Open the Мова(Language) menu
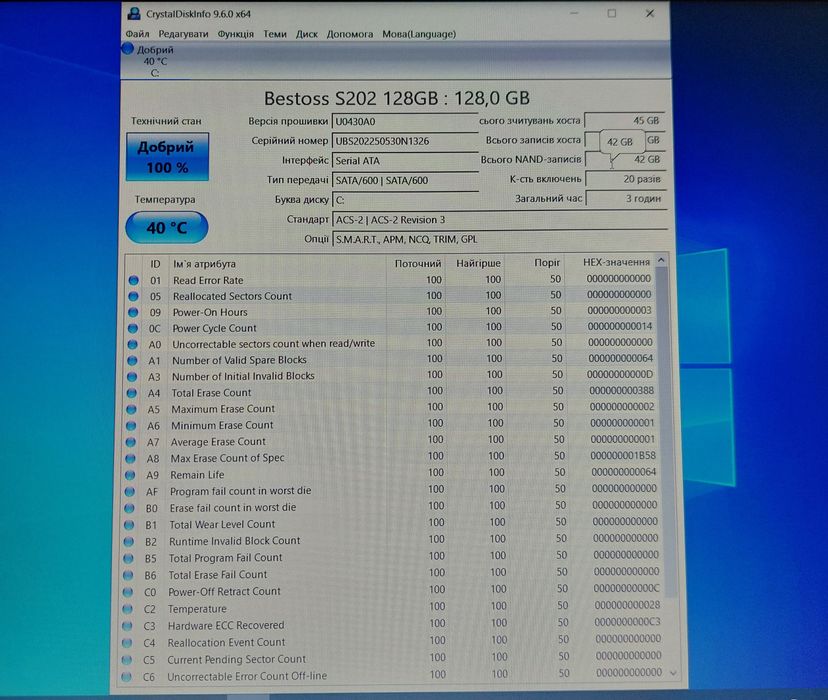The height and width of the screenshot is (700, 828). pyautogui.click(x=419, y=34)
